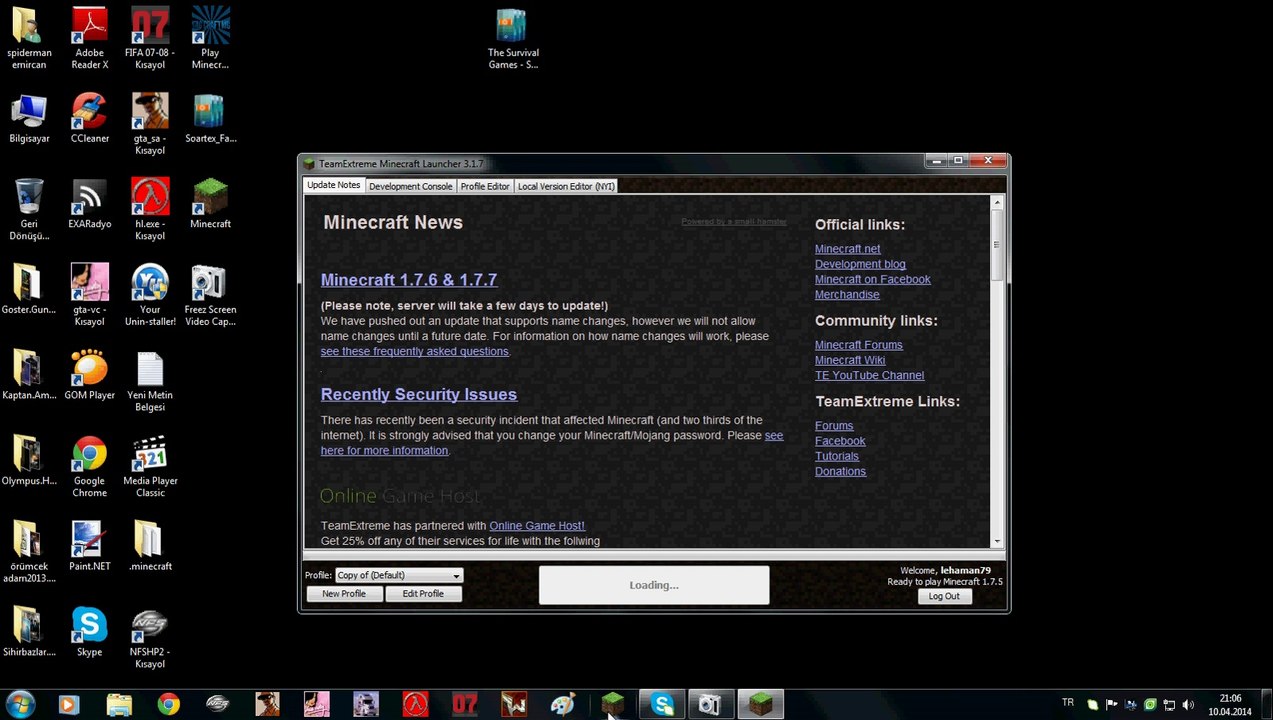Screen dimensions: 1273x720
Task: Open hl.exe Half-Life desktop shortcut
Action: pyautogui.click(x=150, y=210)
